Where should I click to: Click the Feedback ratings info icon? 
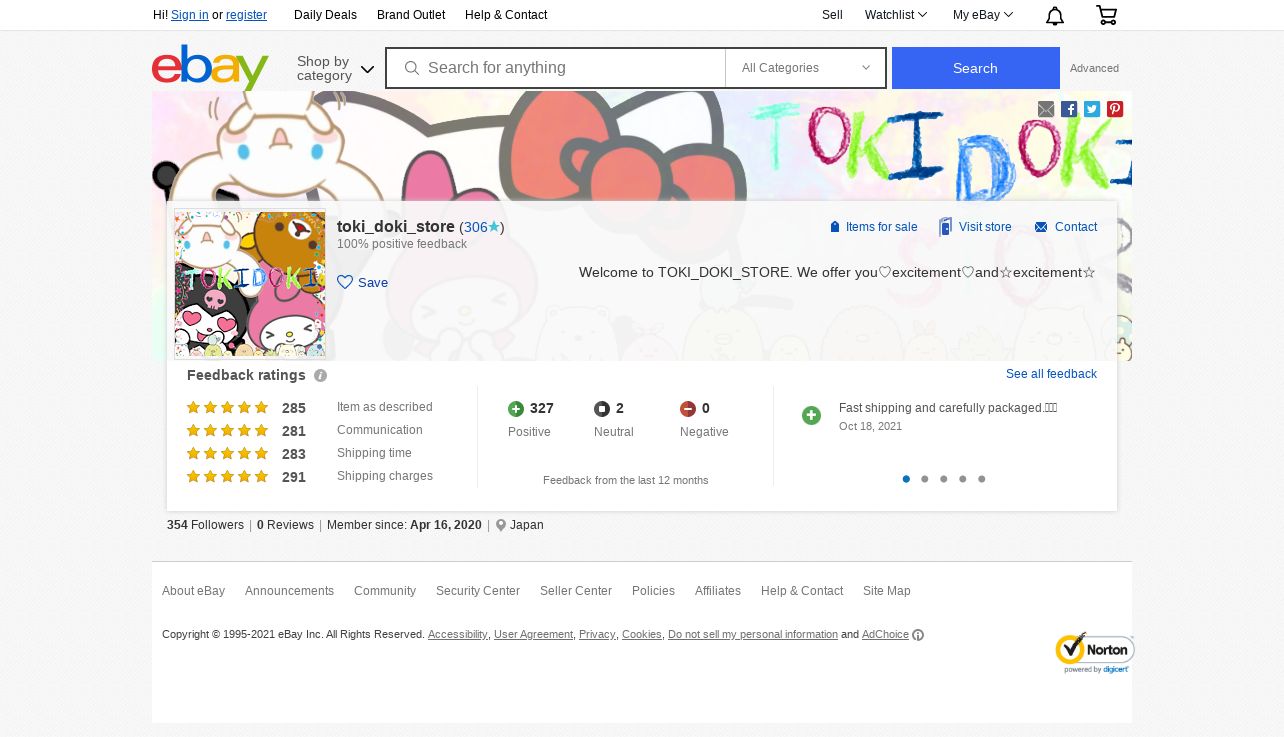pyautogui.click(x=320, y=376)
